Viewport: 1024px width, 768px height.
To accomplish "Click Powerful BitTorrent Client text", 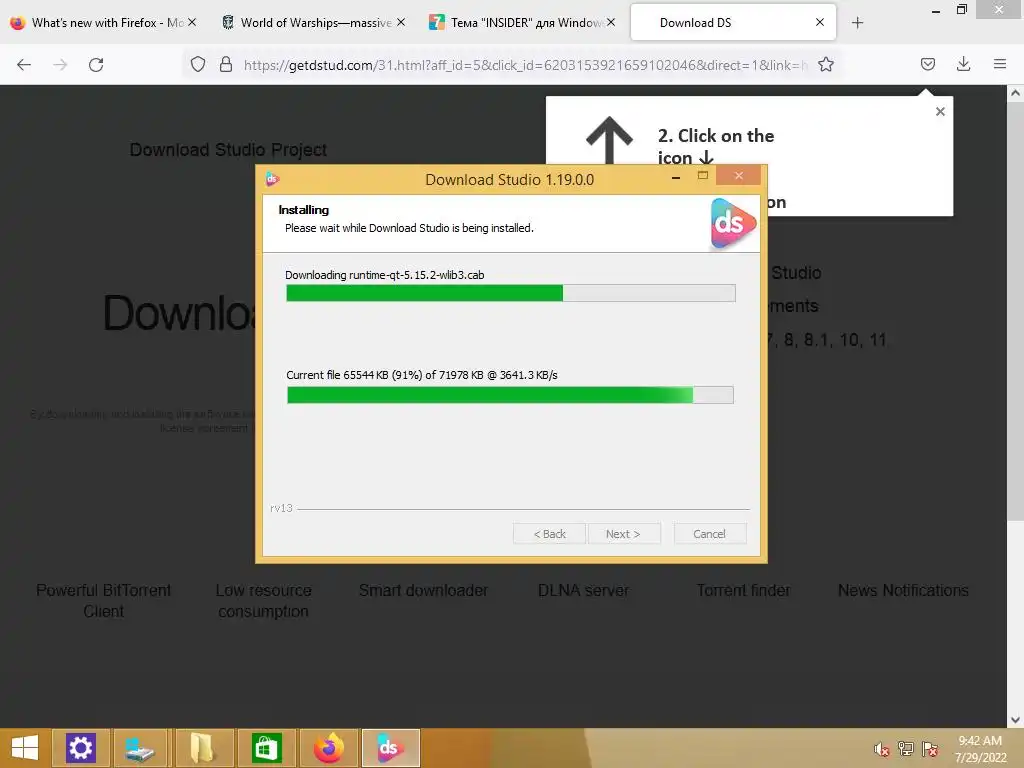I will pos(103,601).
